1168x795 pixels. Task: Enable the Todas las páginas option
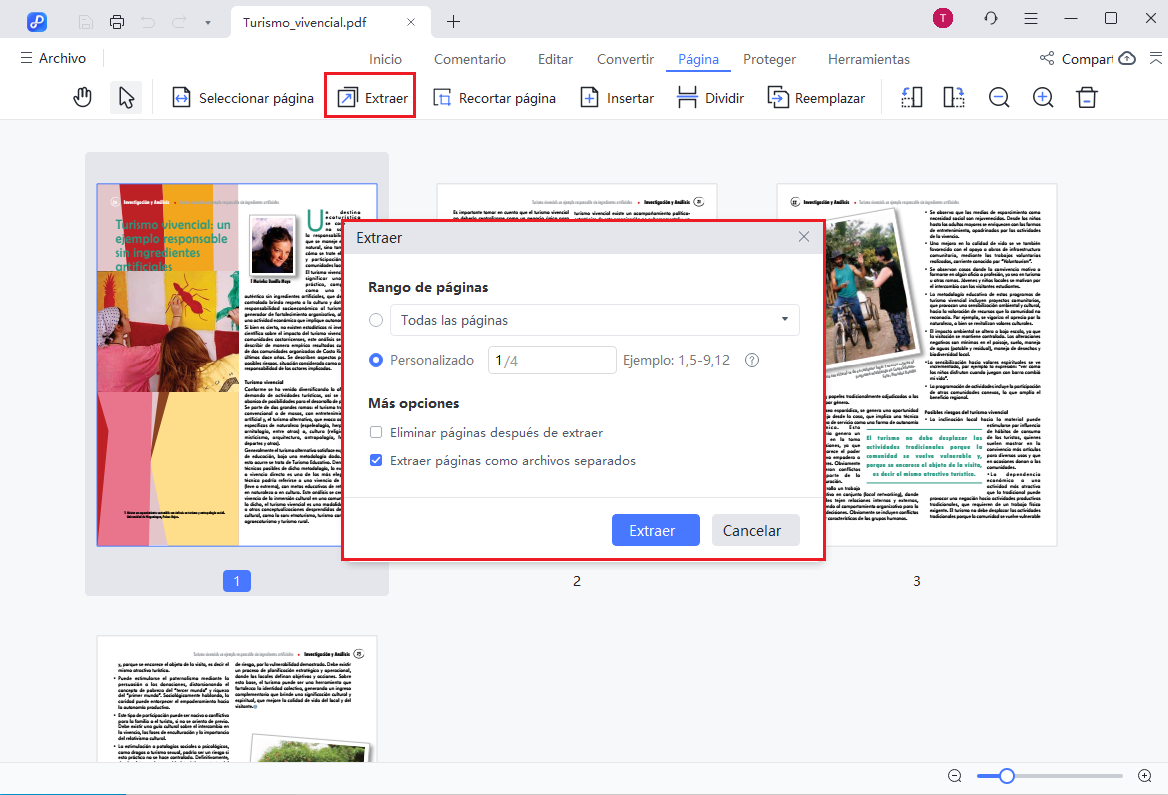coord(376,319)
